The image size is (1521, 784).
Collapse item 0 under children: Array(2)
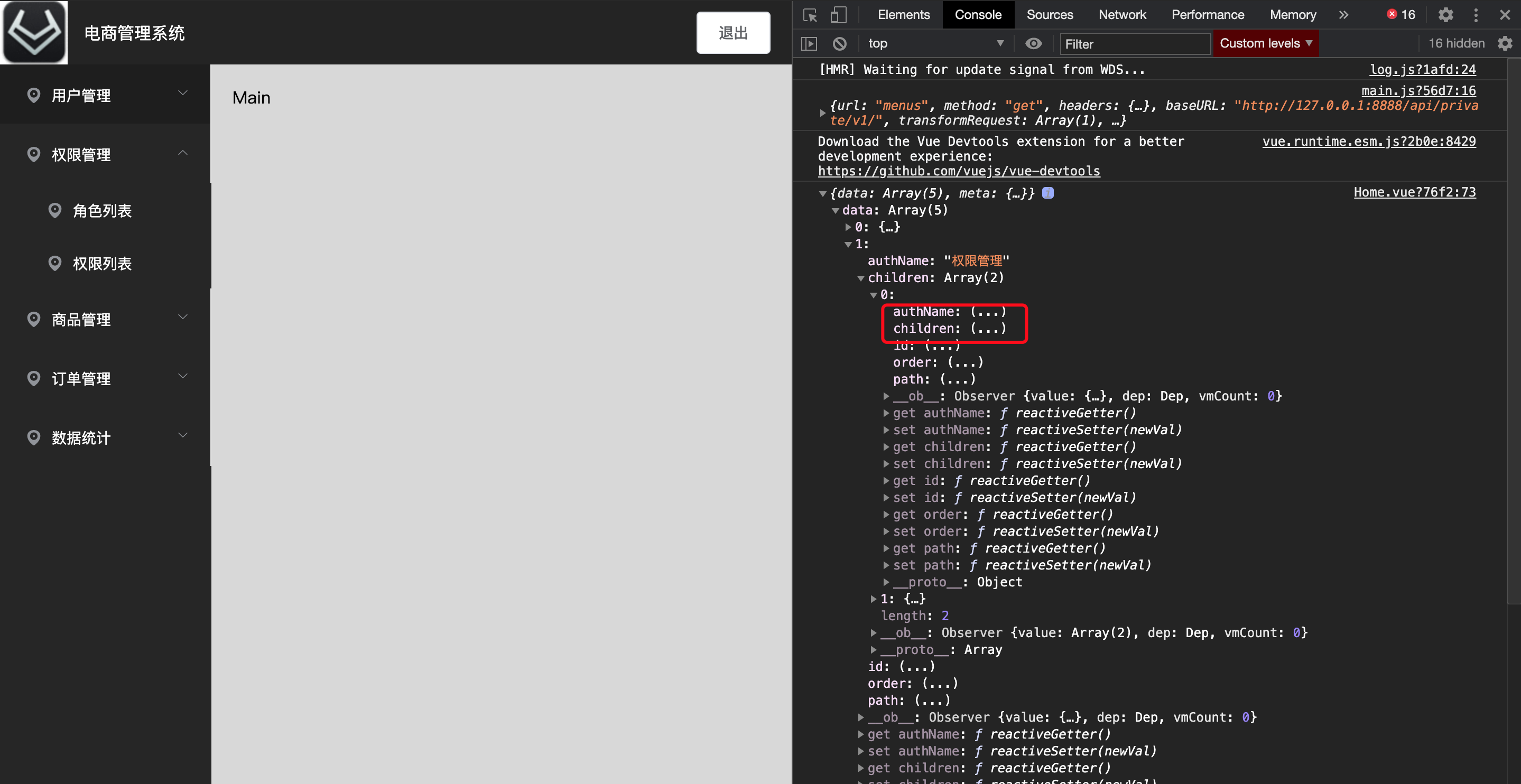point(873,295)
